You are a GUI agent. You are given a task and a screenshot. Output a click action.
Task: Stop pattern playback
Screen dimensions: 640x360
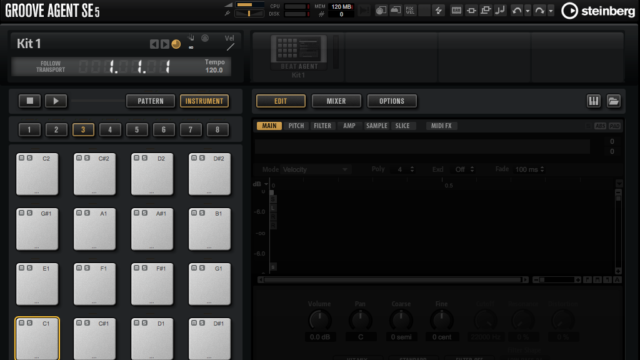point(30,101)
